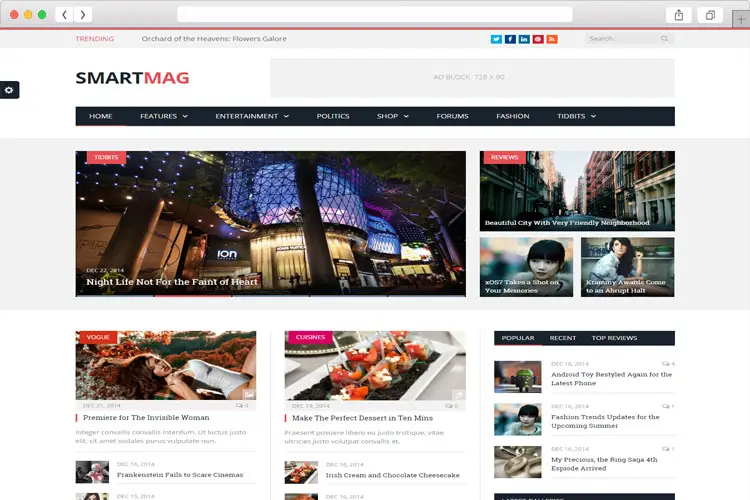Viewport: 750px width, 500px height.
Task: Click the red social icon beside LinkedIn
Action: [538, 39]
